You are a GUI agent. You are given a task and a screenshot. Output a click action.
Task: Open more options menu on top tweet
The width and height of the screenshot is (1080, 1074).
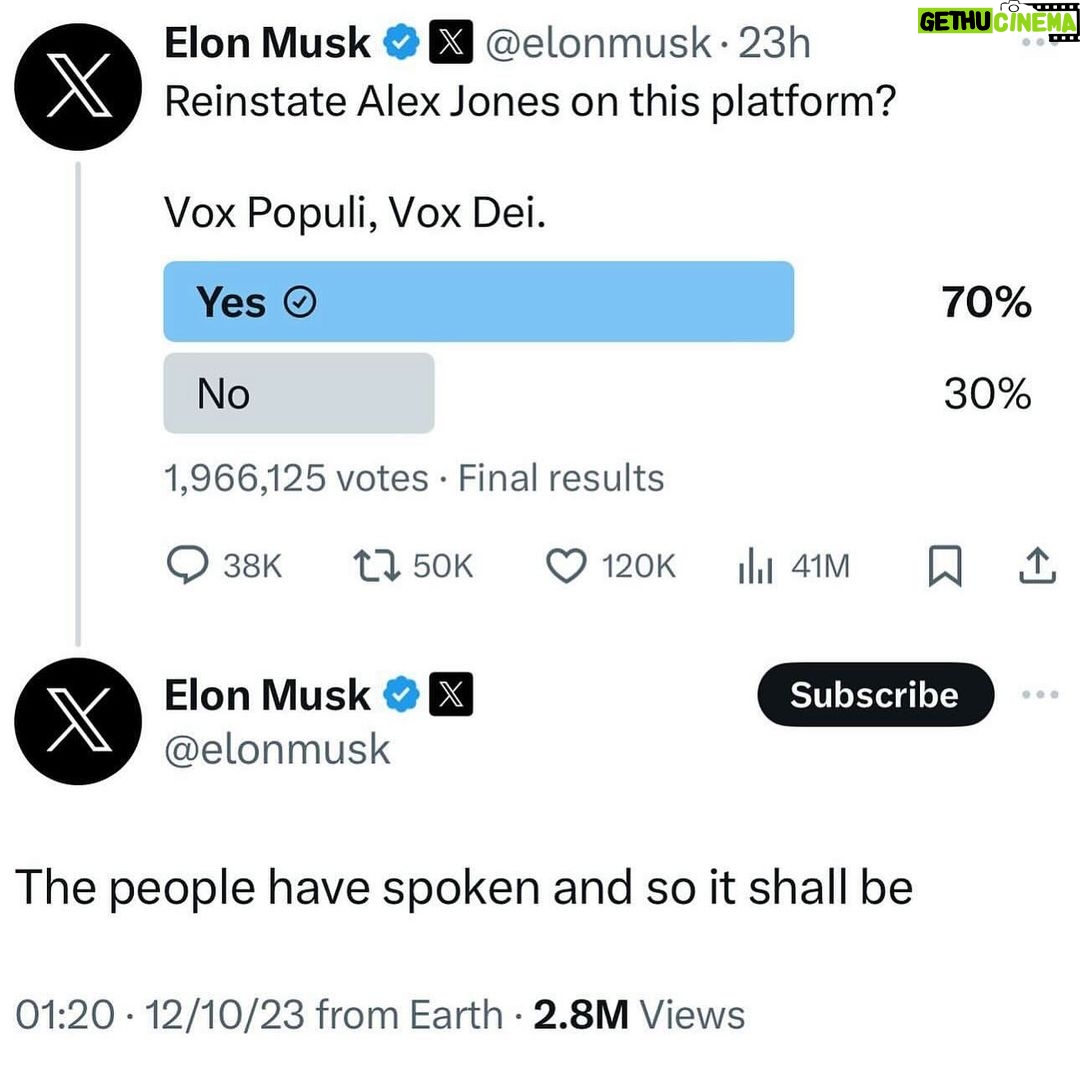[1040, 43]
